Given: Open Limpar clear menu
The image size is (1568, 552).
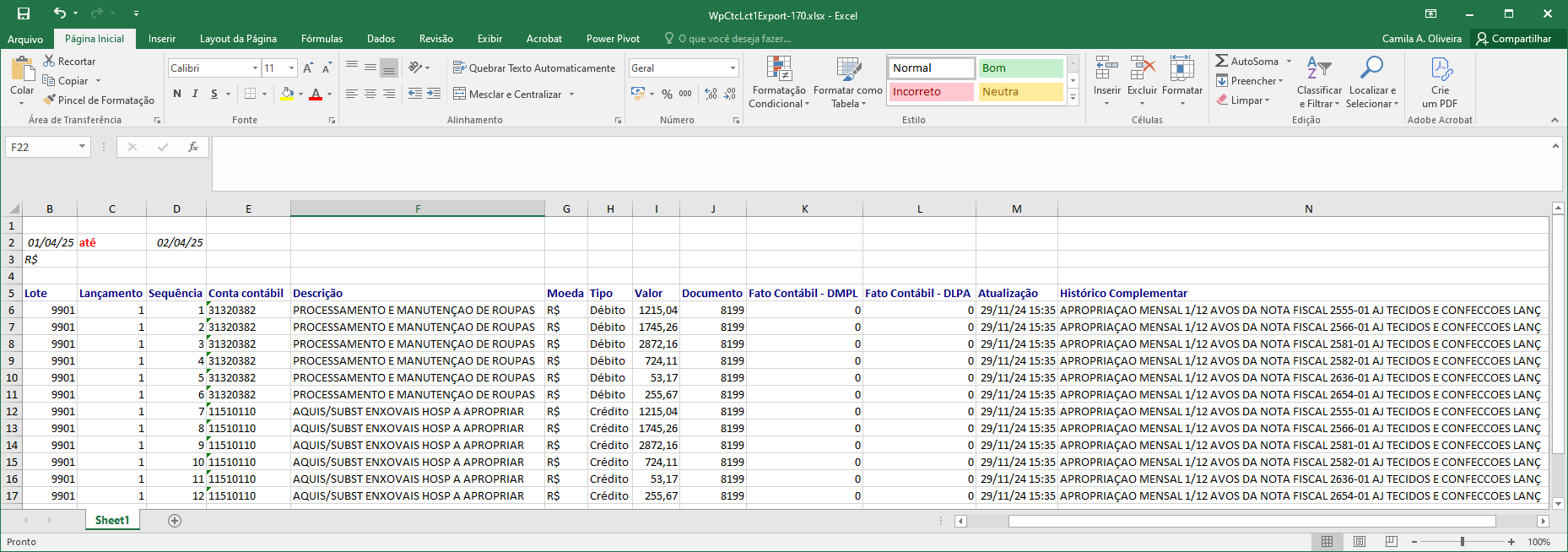Looking at the screenshot, I should [1243, 100].
